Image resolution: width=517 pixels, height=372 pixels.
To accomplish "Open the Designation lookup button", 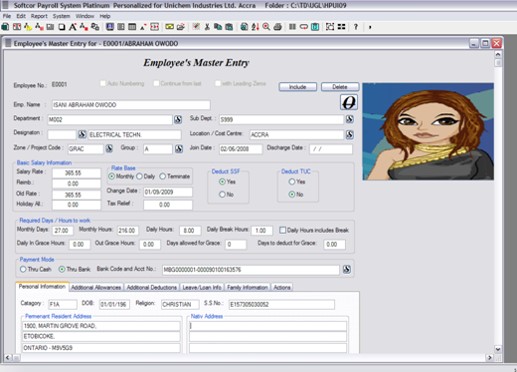I will pyautogui.click(x=82, y=134).
